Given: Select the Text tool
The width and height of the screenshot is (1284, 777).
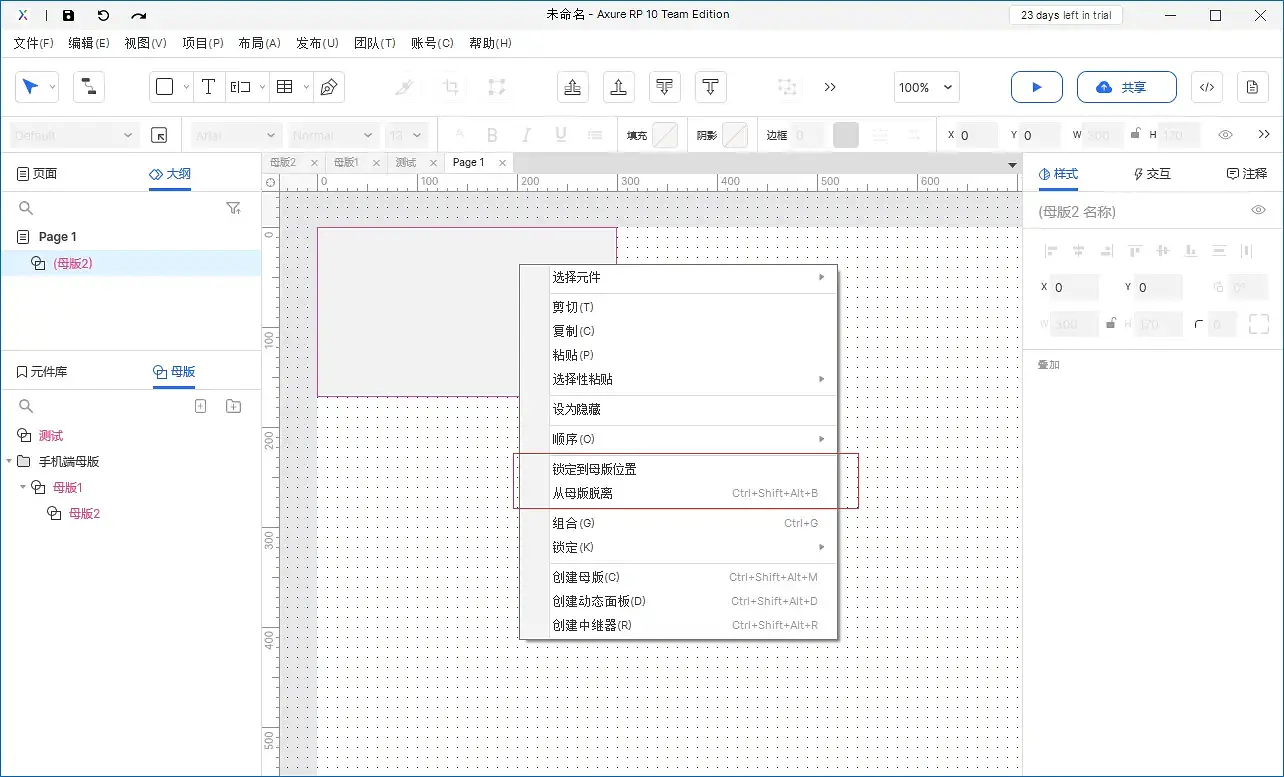Looking at the screenshot, I should coord(209,87).
